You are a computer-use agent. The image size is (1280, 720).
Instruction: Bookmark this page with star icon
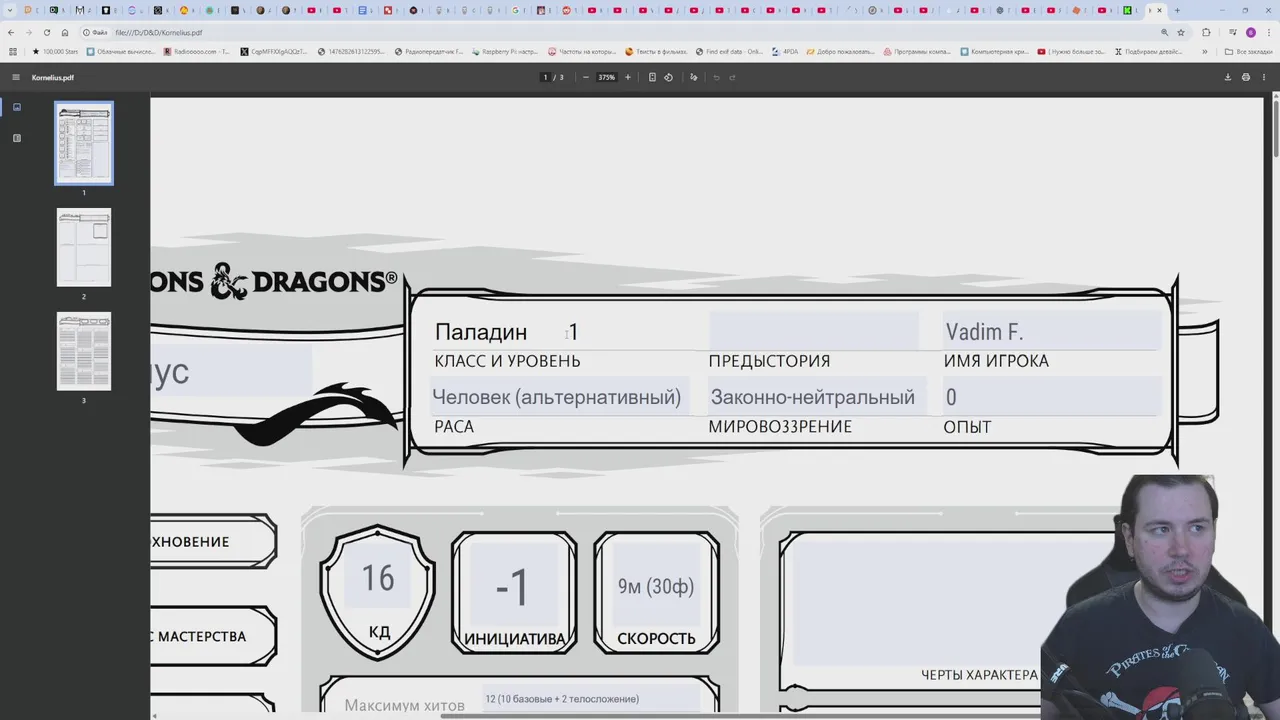pyautogui.click(x=1181, y=32)
